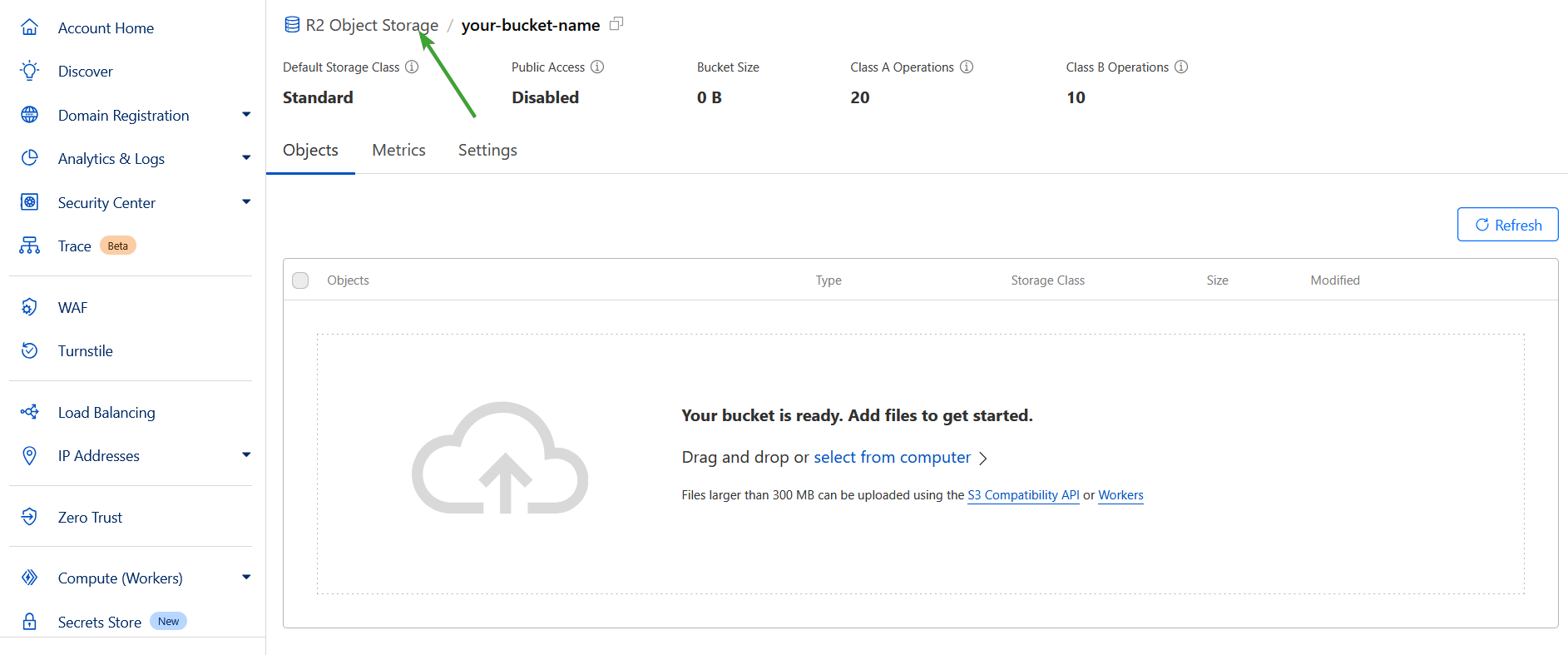Open the S3 Compatibility API link
Viewport: 1568px width, 655px height.
tap(1023, 494)
